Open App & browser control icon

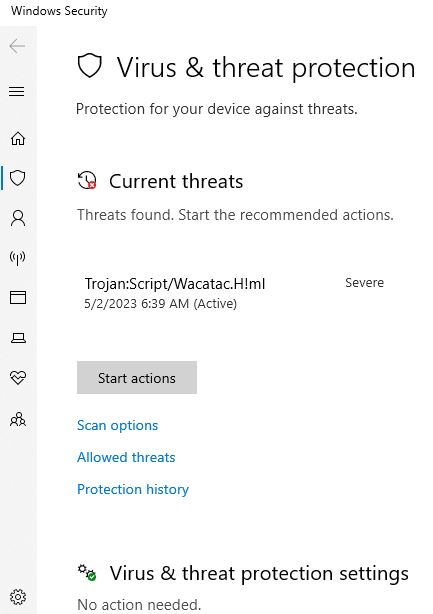[18, 298]
